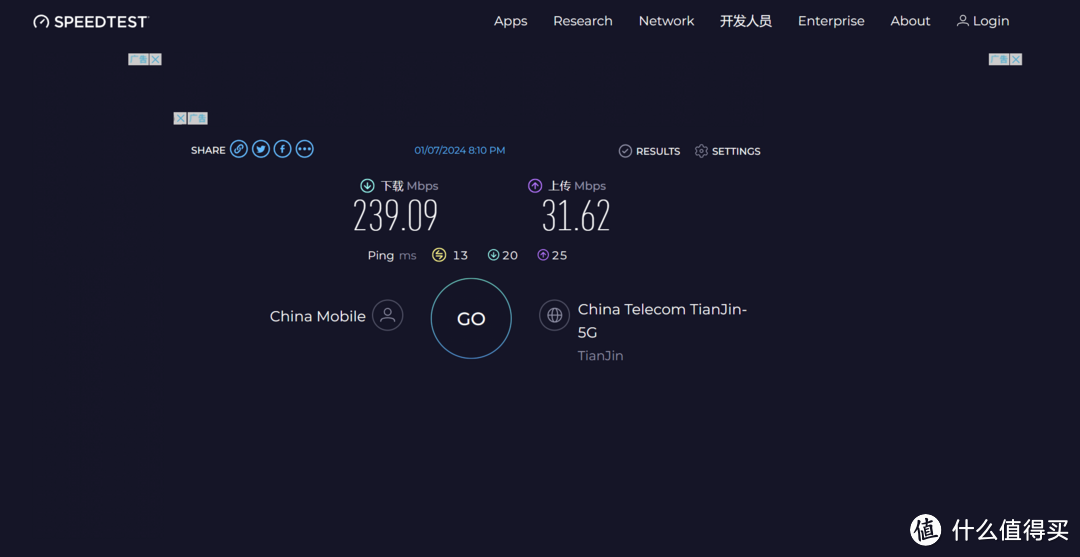Click the upload arrow icon beside 上传

click(535, 186)
